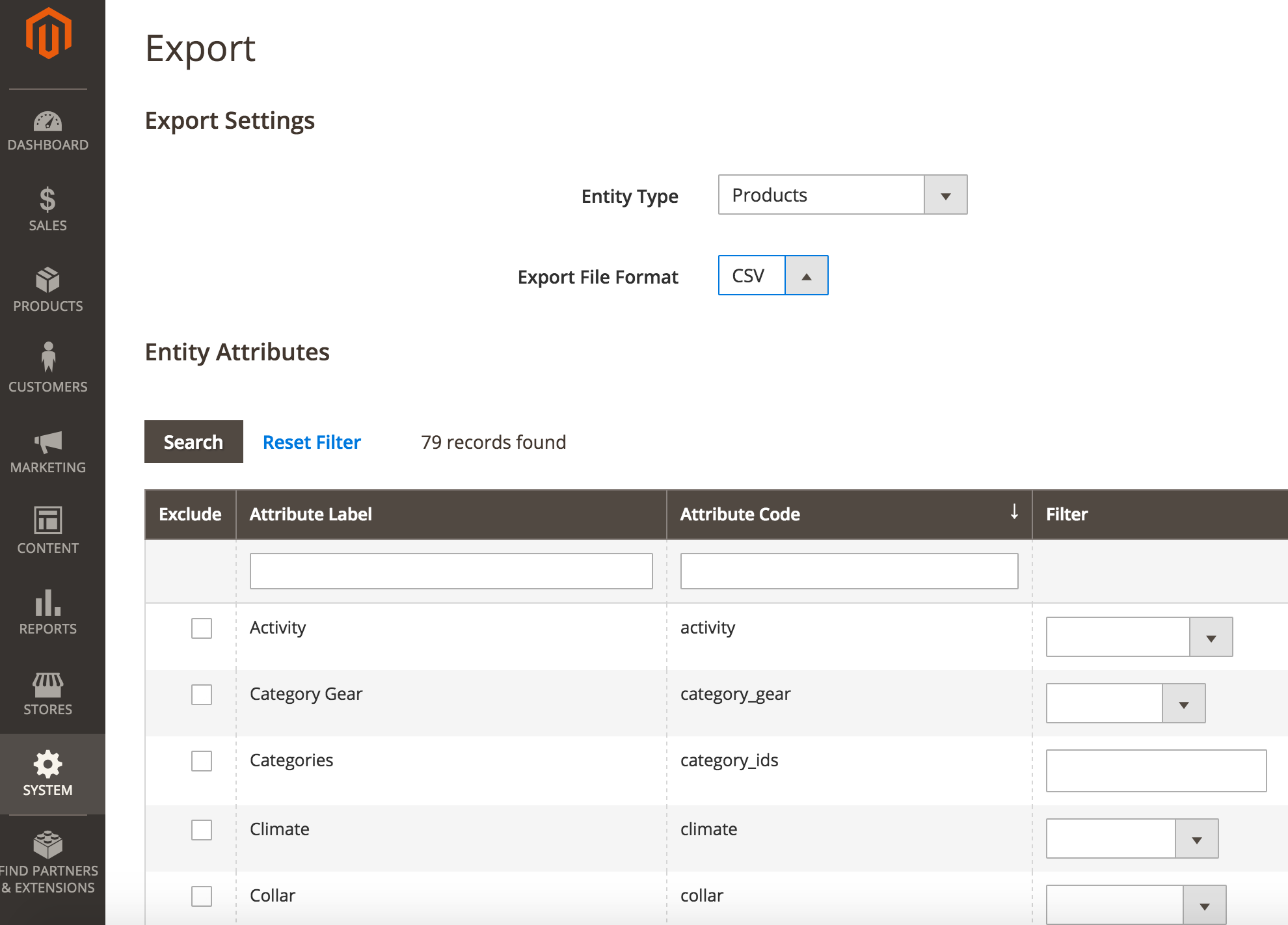
Task: Open the System gear icon
Action: coord(47,764)
